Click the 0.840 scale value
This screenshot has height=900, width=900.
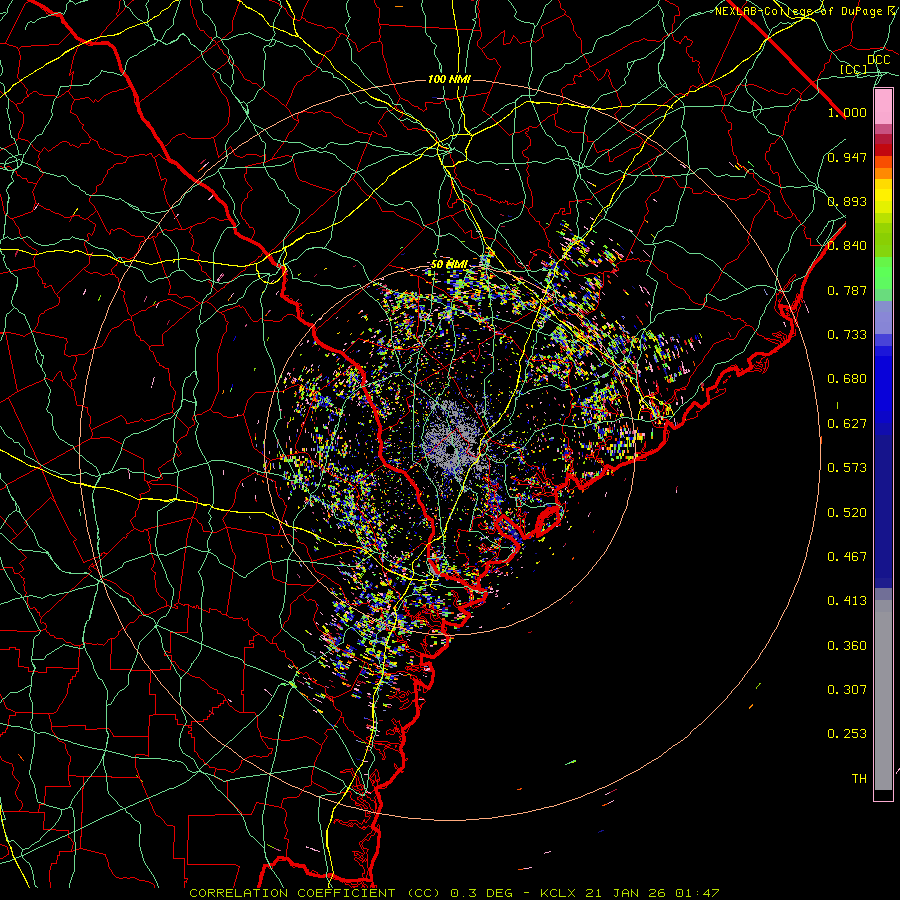tap(847, 246)
